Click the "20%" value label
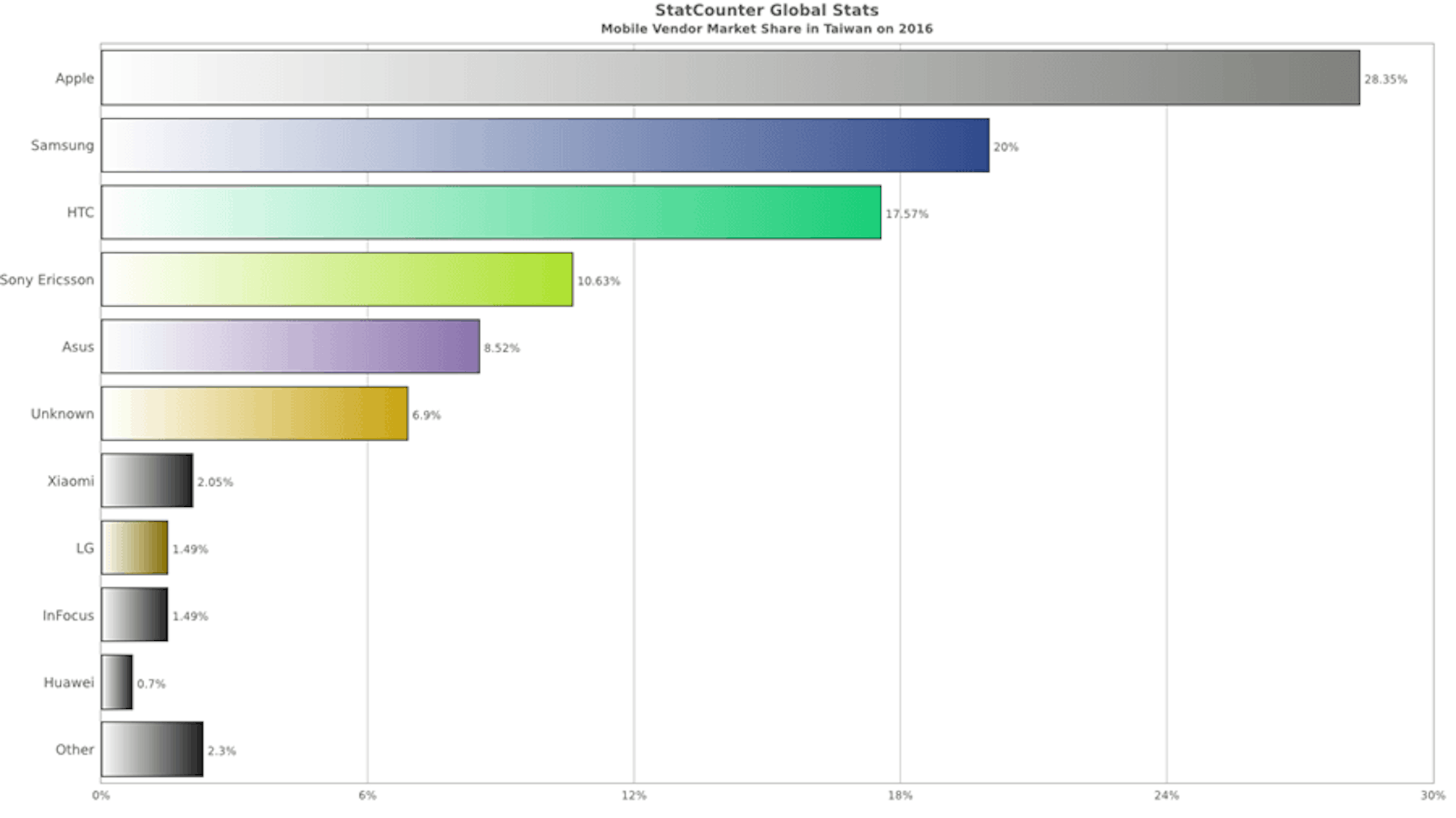Screen dimensions: 1456x818 tap(1006, 147)
